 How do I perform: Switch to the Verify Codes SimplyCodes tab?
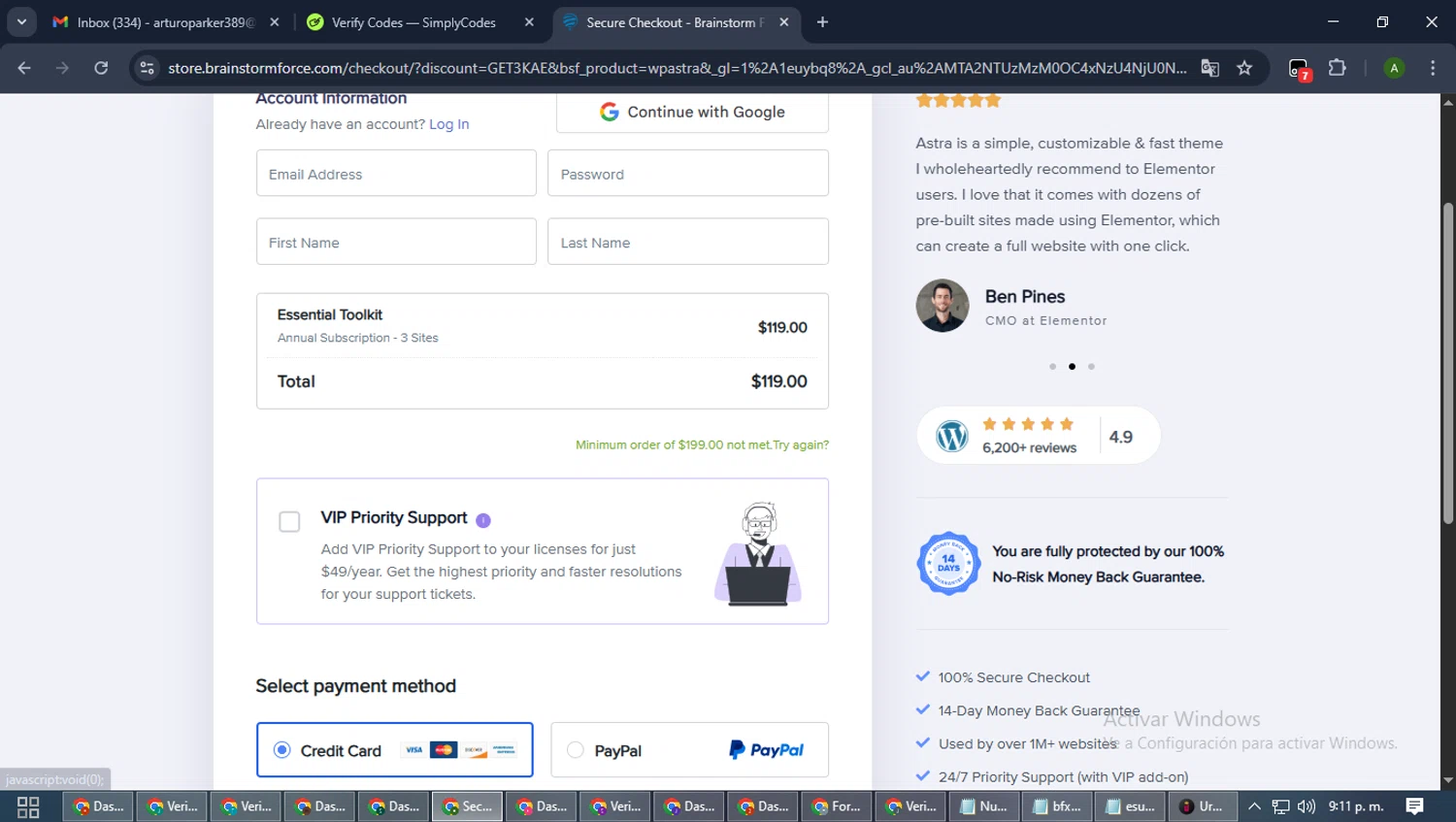click(417, 22)
